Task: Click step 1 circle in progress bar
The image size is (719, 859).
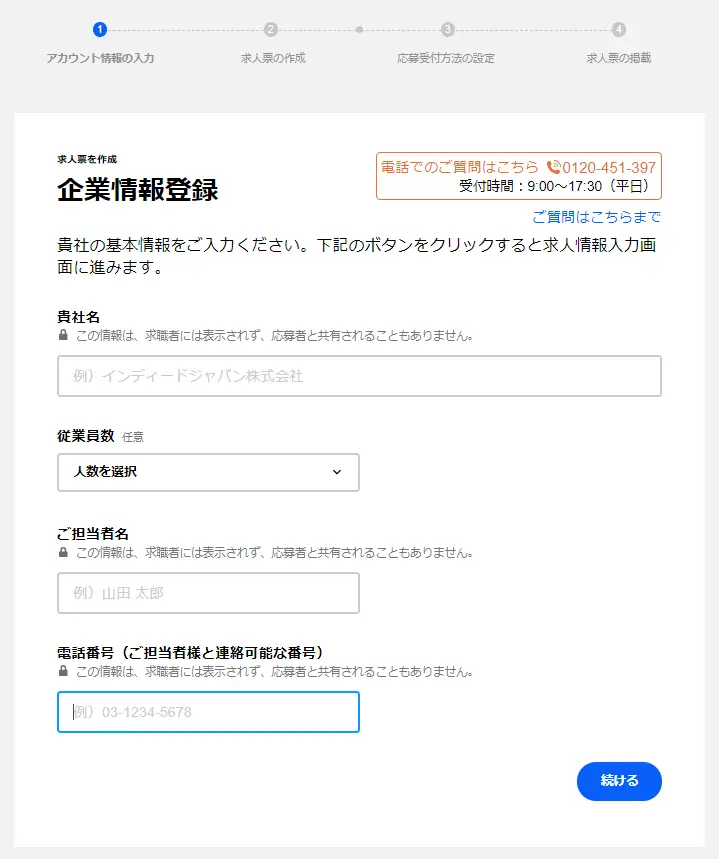Action: (100, 30)
